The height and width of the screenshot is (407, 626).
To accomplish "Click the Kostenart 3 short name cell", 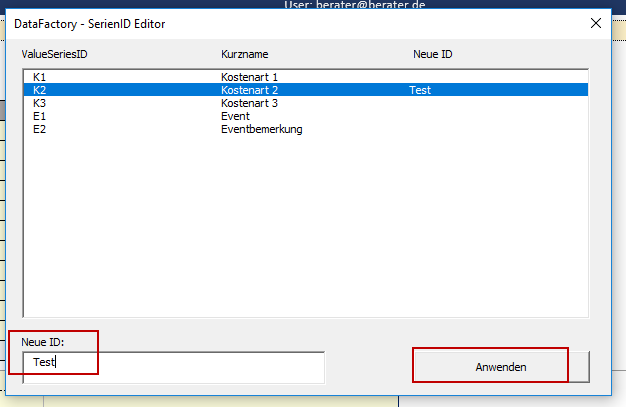I will (x=249, y=103).
